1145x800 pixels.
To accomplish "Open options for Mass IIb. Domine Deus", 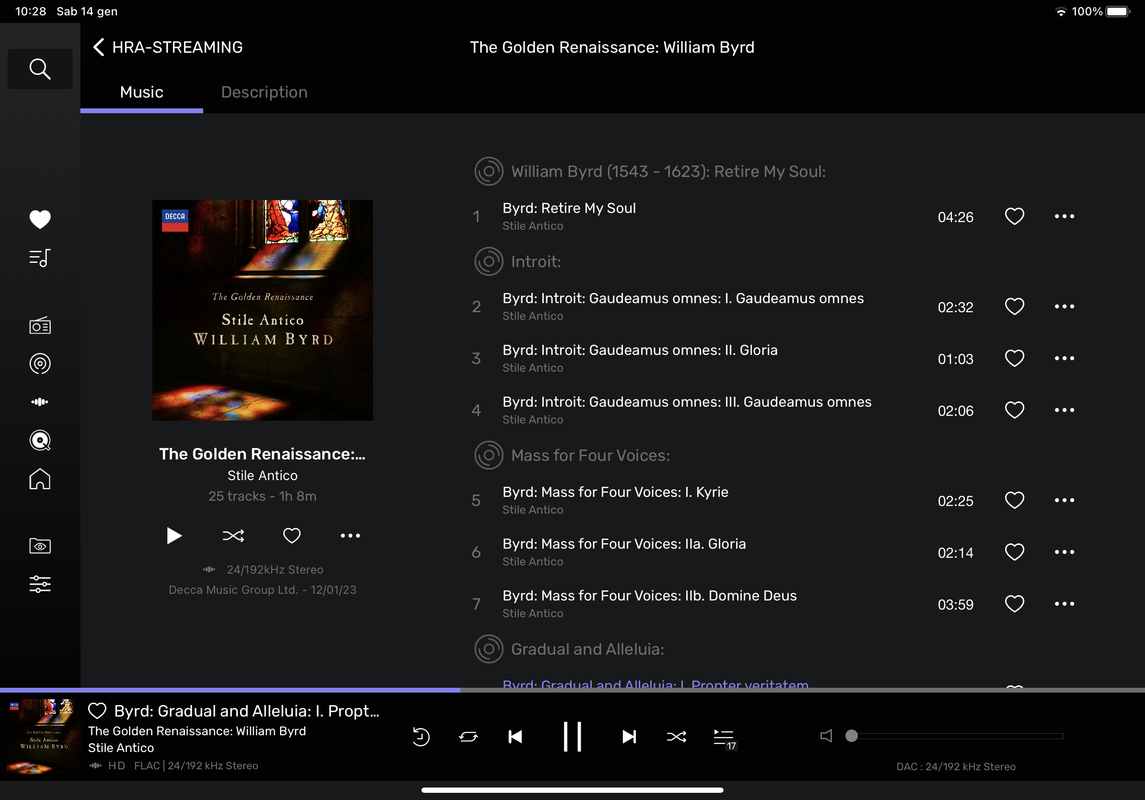I will (1064, 604).
